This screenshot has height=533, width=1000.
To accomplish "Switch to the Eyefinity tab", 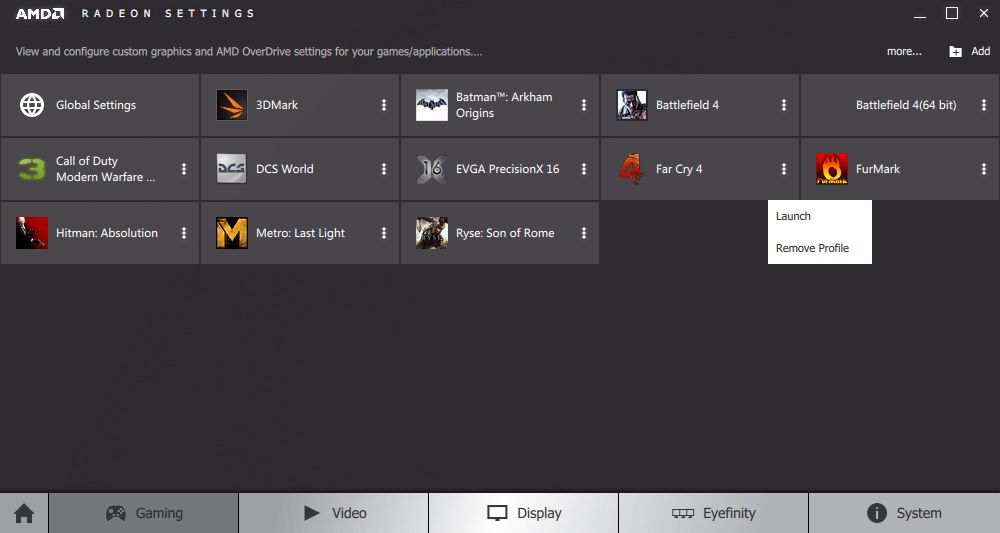I will point(714,513).
